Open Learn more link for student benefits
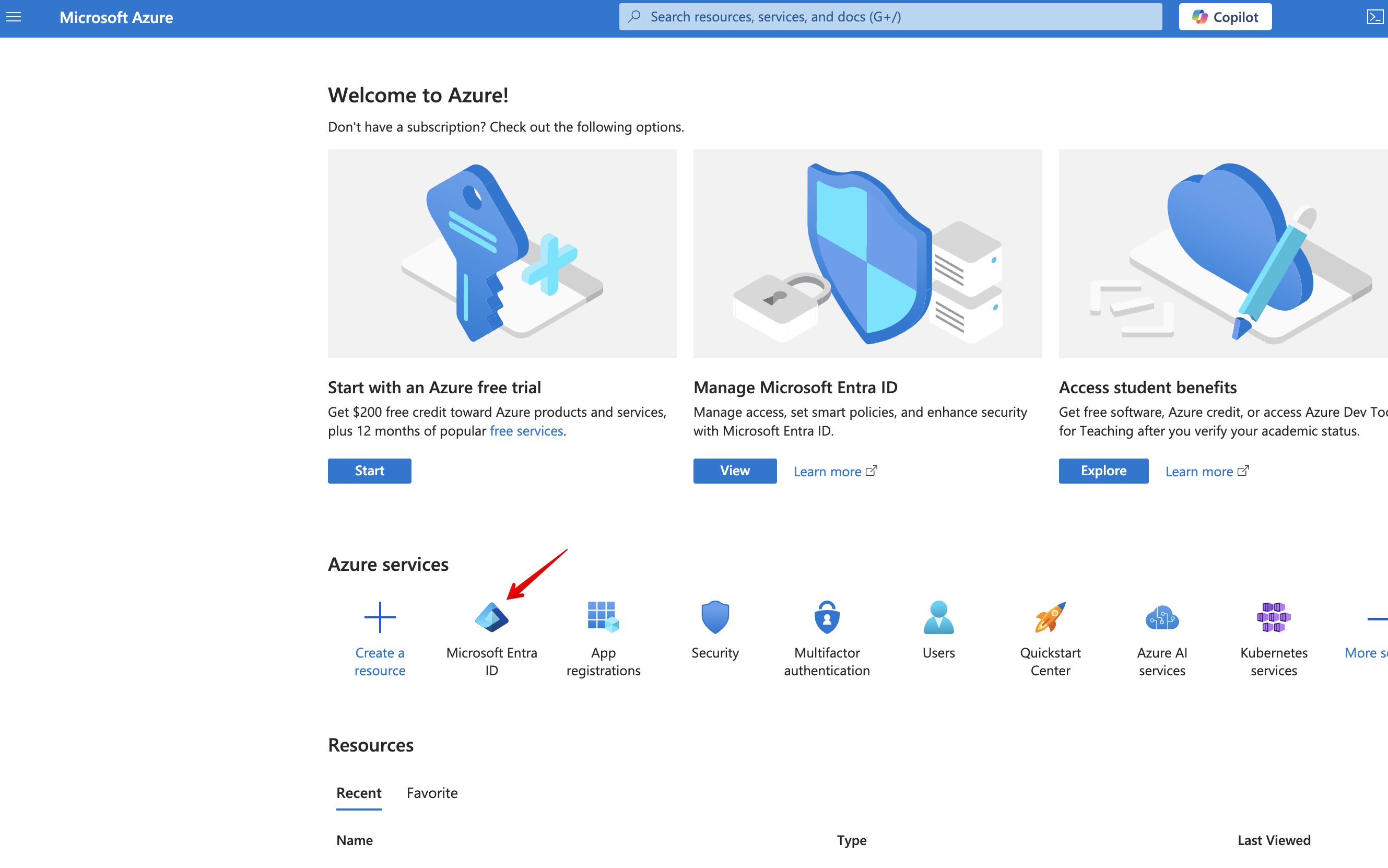 (1207, 471)
